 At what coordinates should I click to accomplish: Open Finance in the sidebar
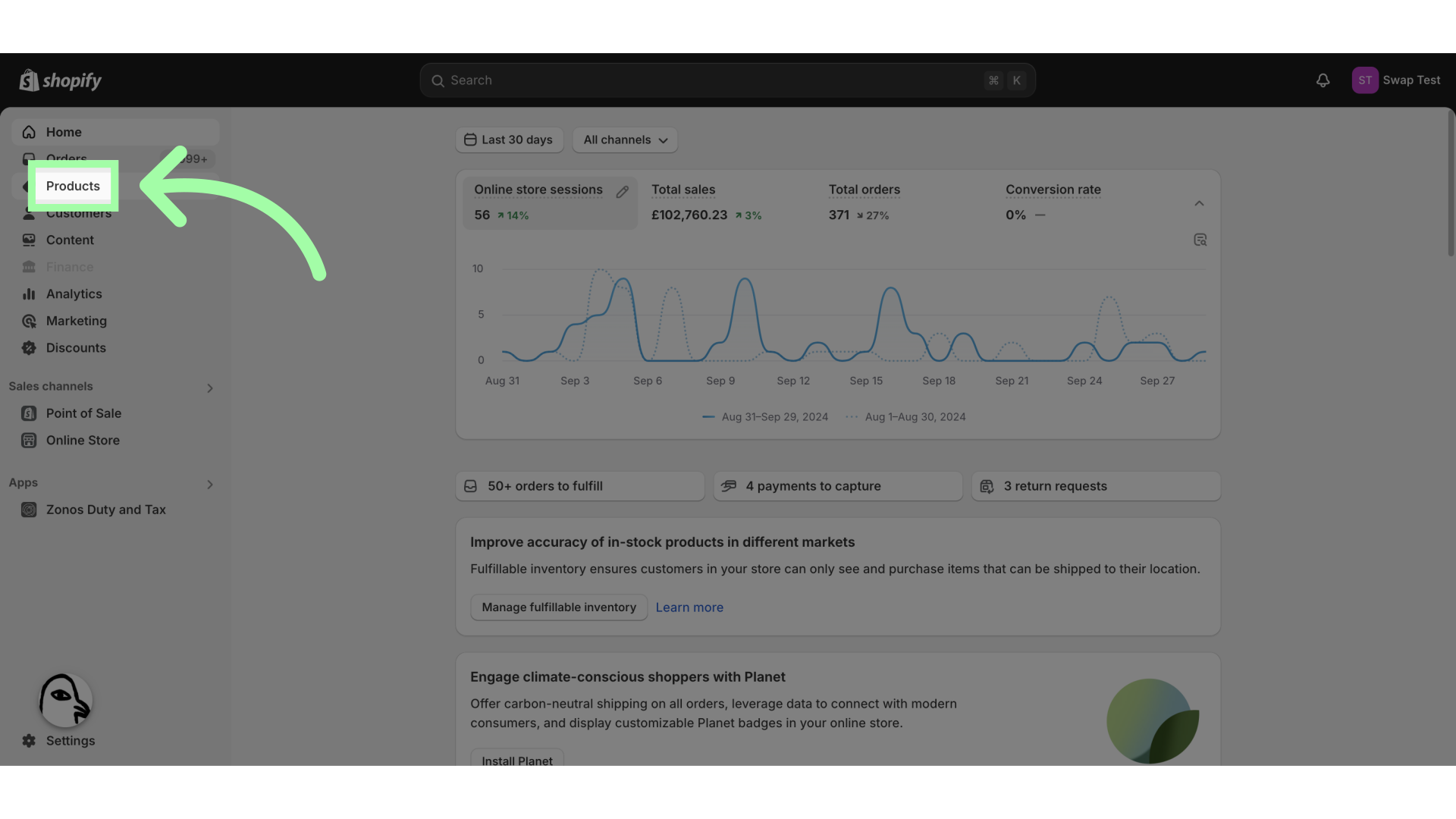click(115, 267)
